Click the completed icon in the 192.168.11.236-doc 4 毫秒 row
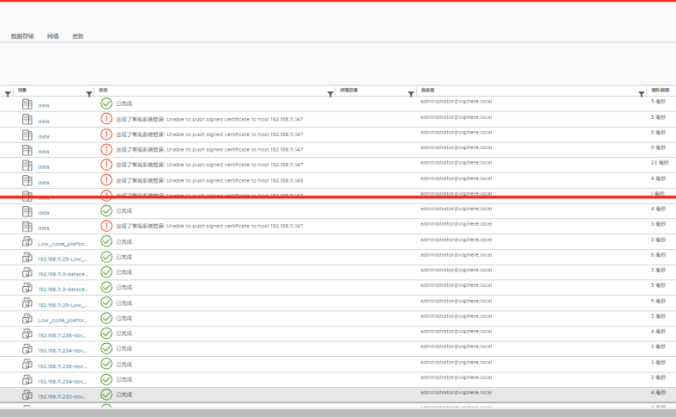This screenshot has width=676, height=418. [106, 333]
